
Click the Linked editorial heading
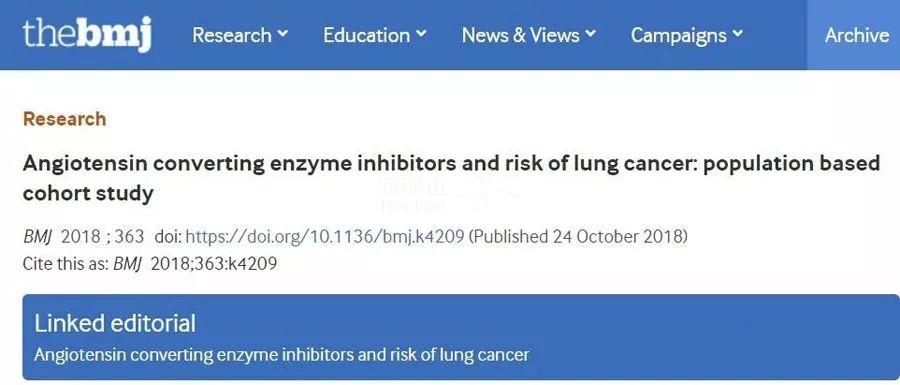115,324
